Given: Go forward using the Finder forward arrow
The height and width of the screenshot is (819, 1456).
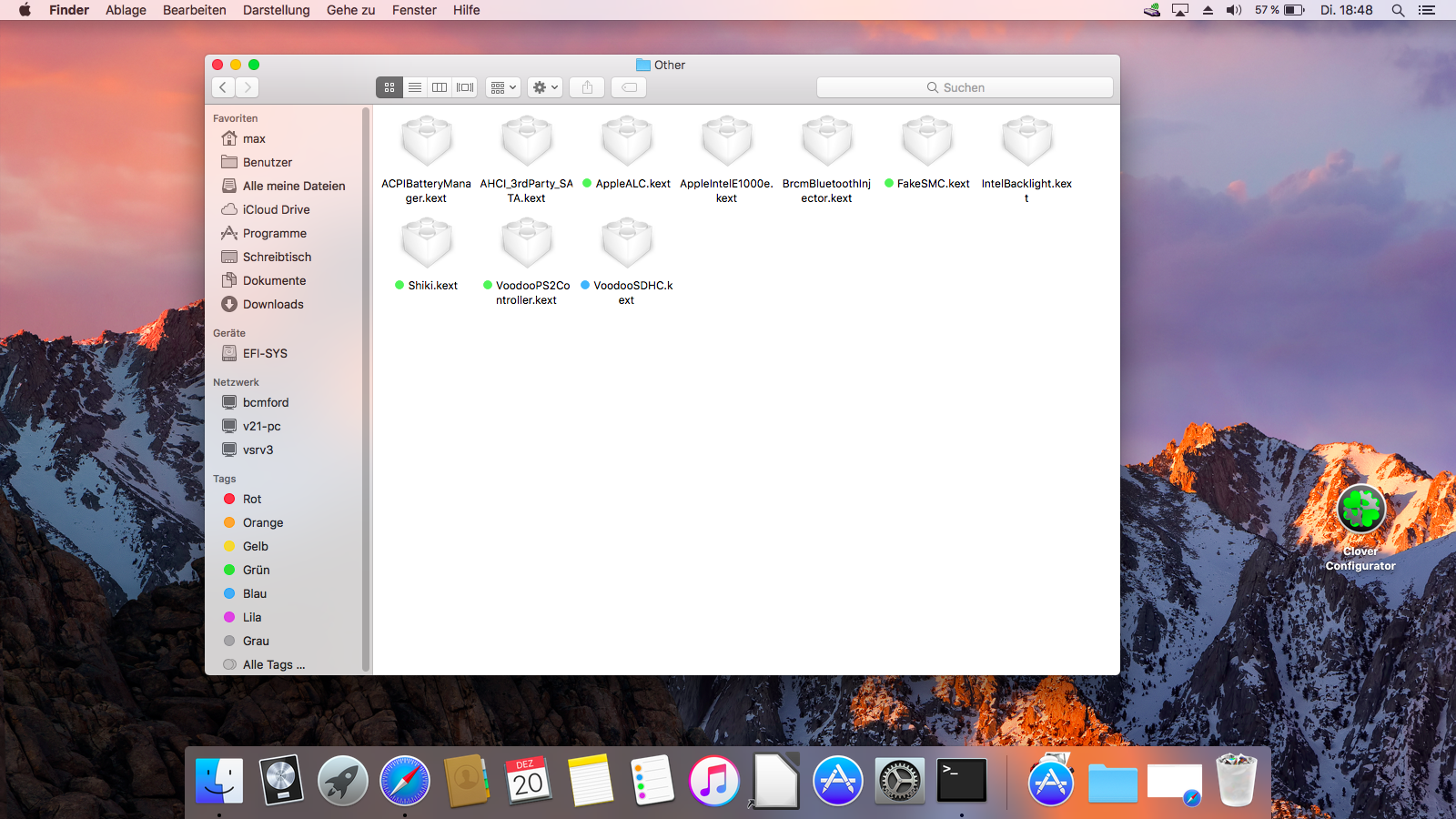Looking at the screenshot, I should pyautogui.click(x=248, y=87).
